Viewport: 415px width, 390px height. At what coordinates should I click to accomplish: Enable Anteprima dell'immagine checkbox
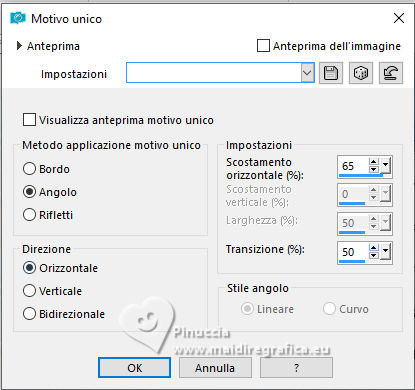point(263,46)
